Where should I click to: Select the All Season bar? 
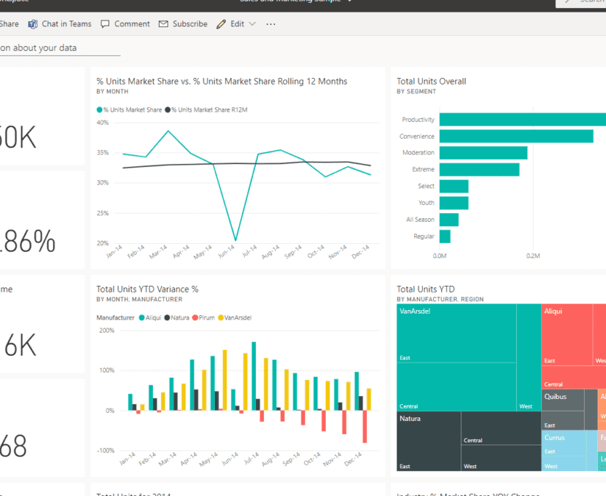(449, 220)
